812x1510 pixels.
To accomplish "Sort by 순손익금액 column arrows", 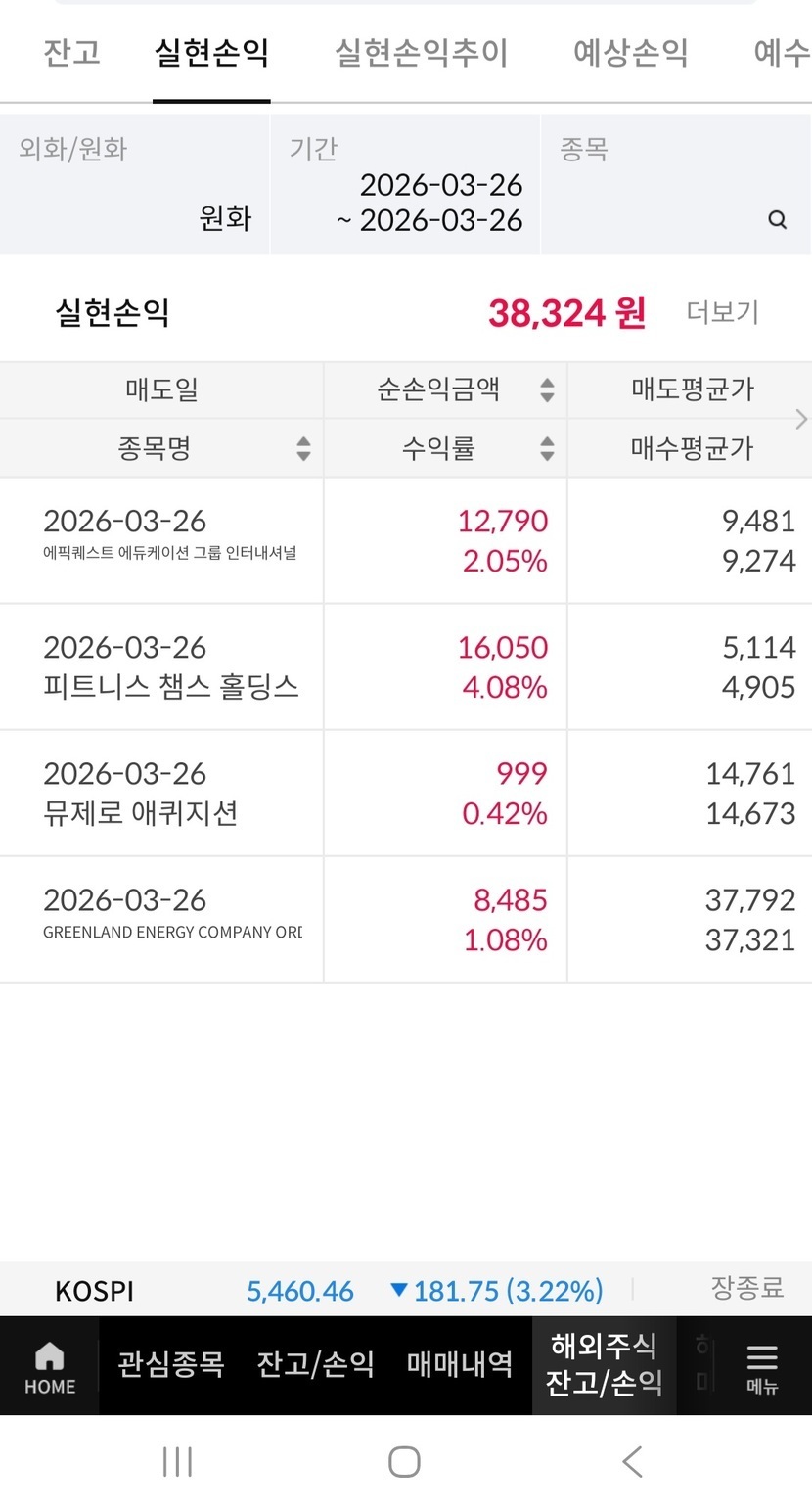I will click(547, 390).
